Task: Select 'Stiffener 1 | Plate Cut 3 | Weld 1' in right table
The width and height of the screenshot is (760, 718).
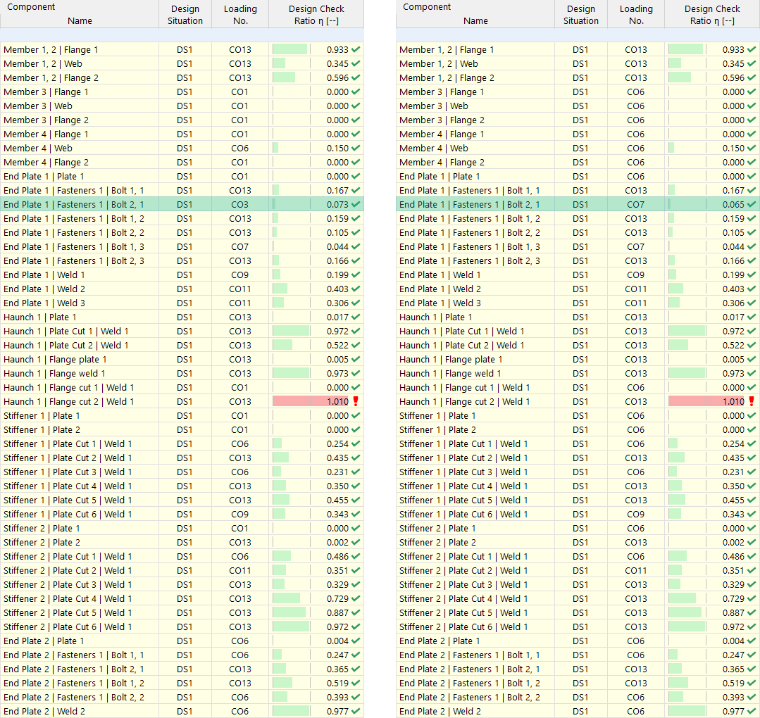Action: tap(464, 472)
